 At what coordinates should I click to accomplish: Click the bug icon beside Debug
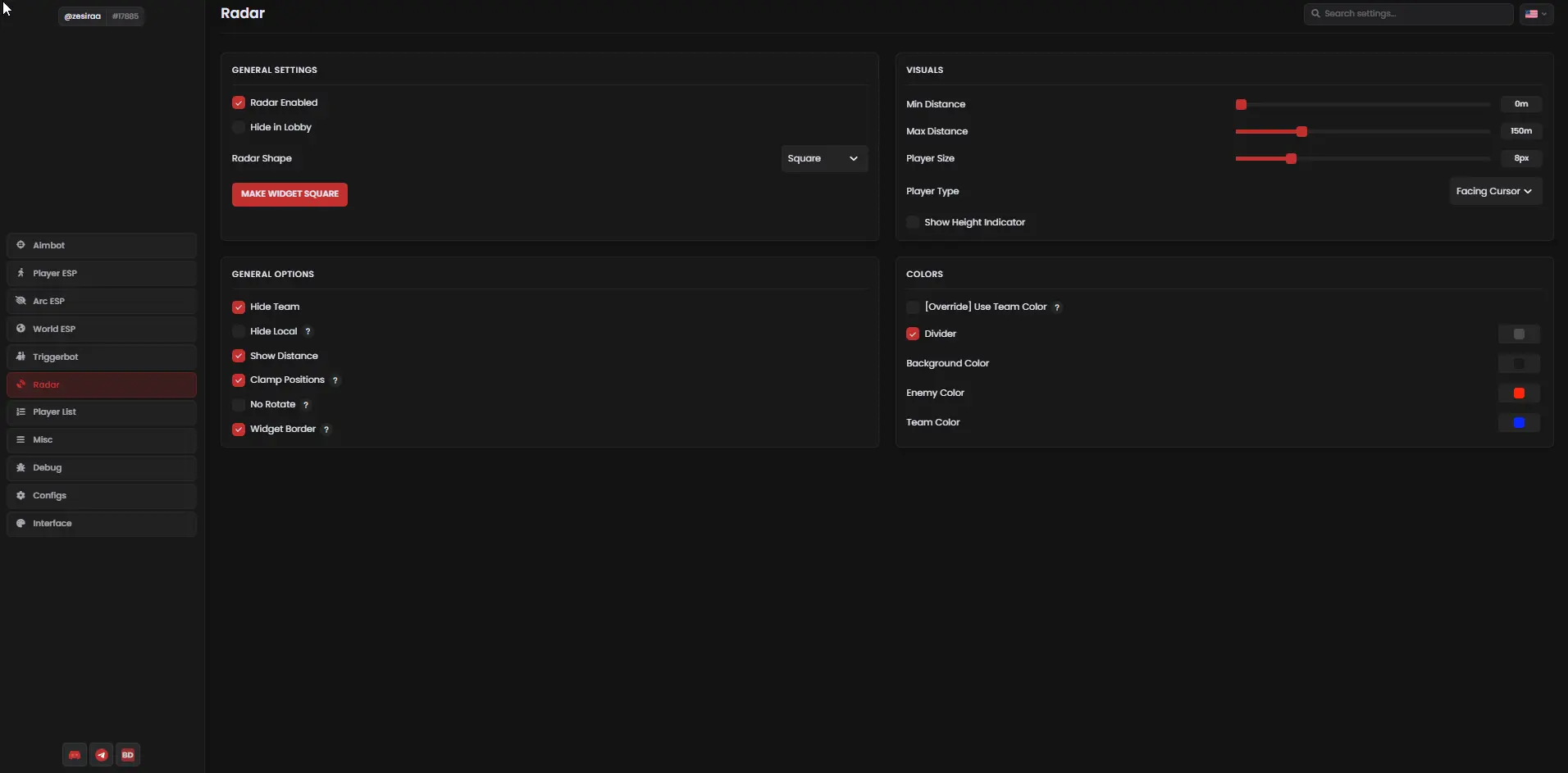point(21,467)
